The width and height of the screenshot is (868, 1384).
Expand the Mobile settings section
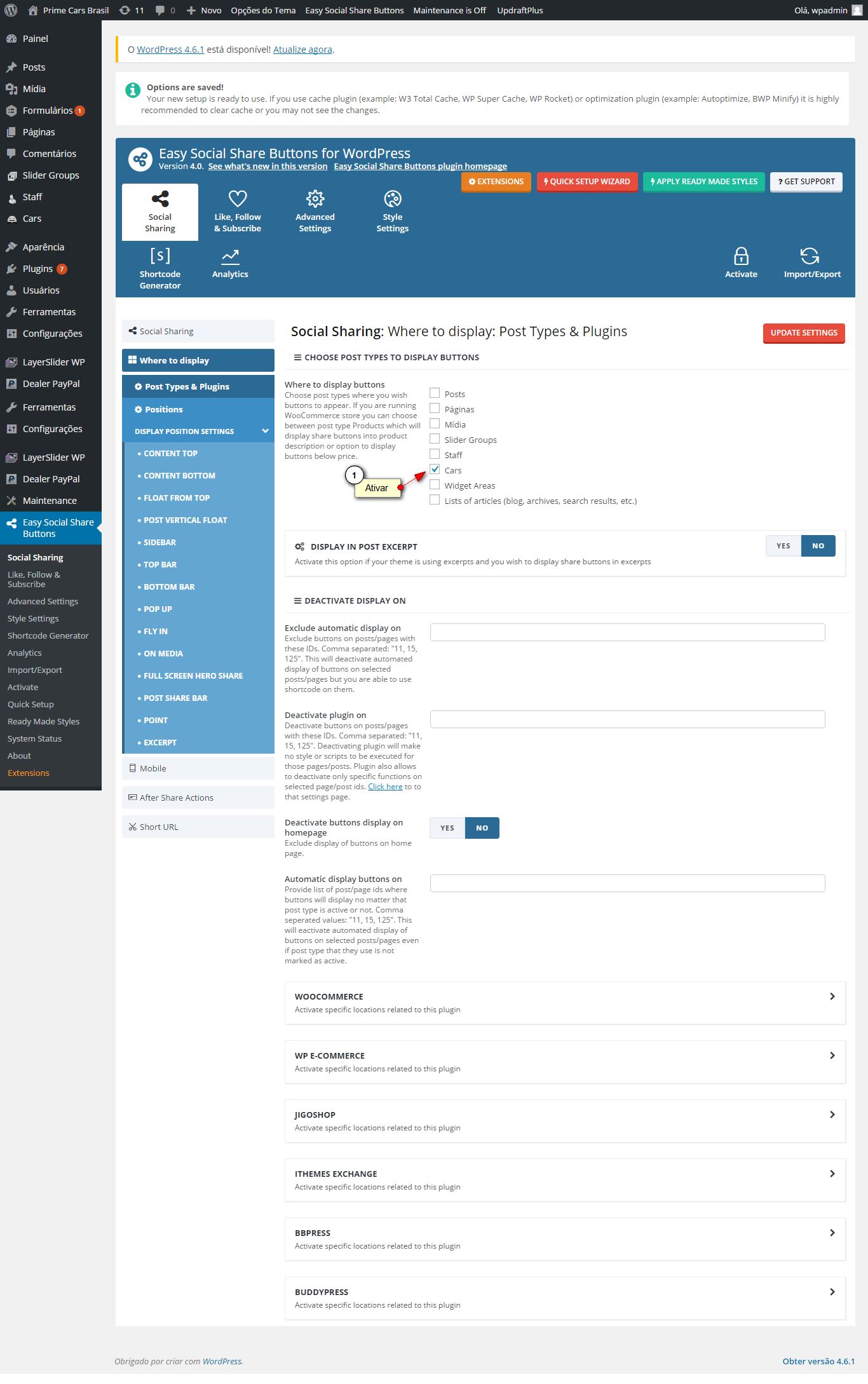198,768
